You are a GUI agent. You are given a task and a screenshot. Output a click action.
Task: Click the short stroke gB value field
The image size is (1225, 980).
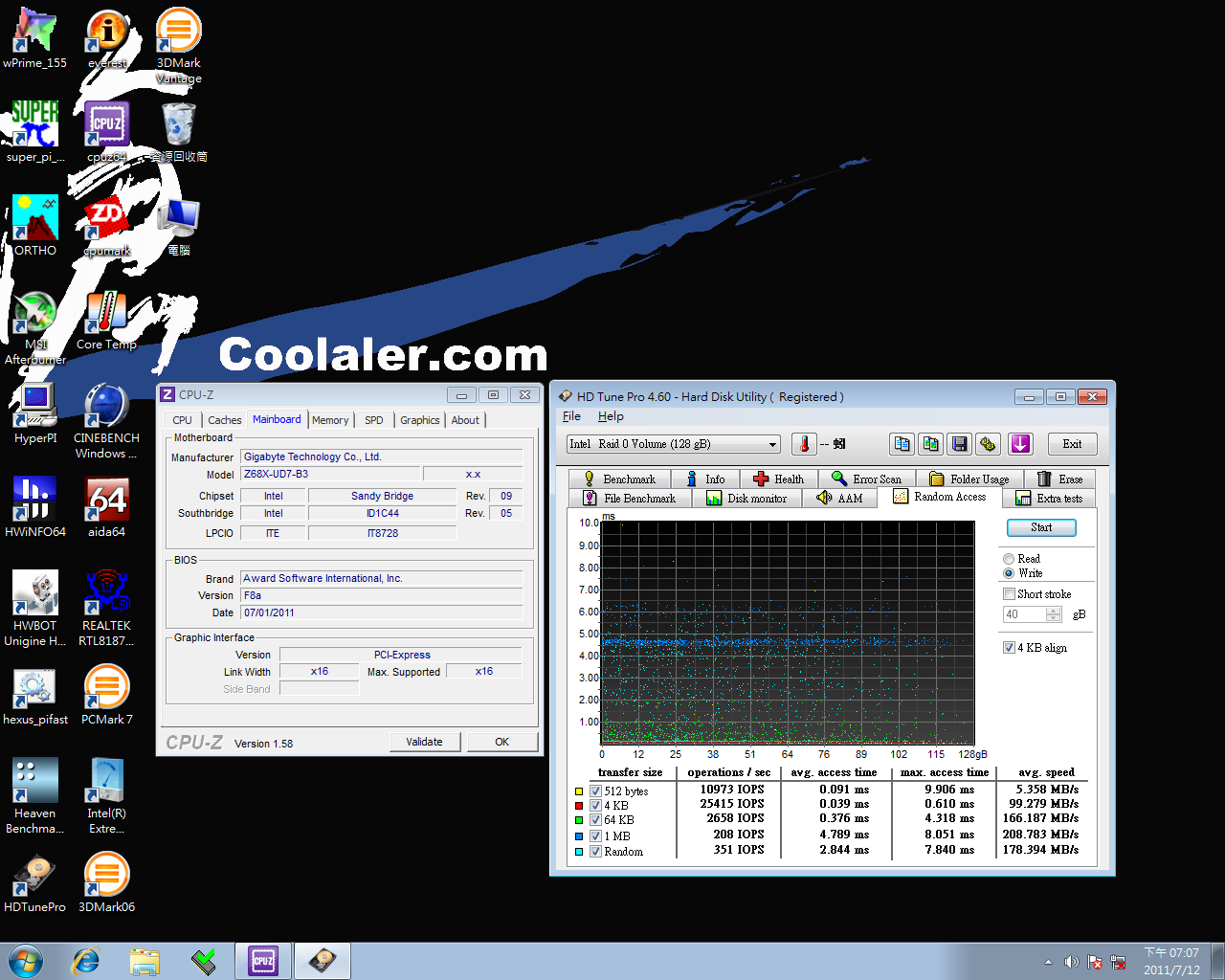pos(1024,614)
